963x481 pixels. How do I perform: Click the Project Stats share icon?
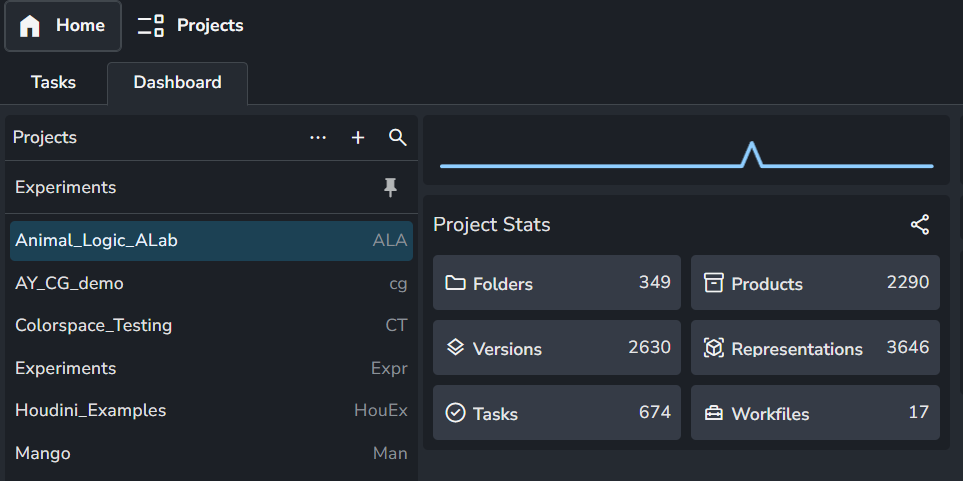920,225
